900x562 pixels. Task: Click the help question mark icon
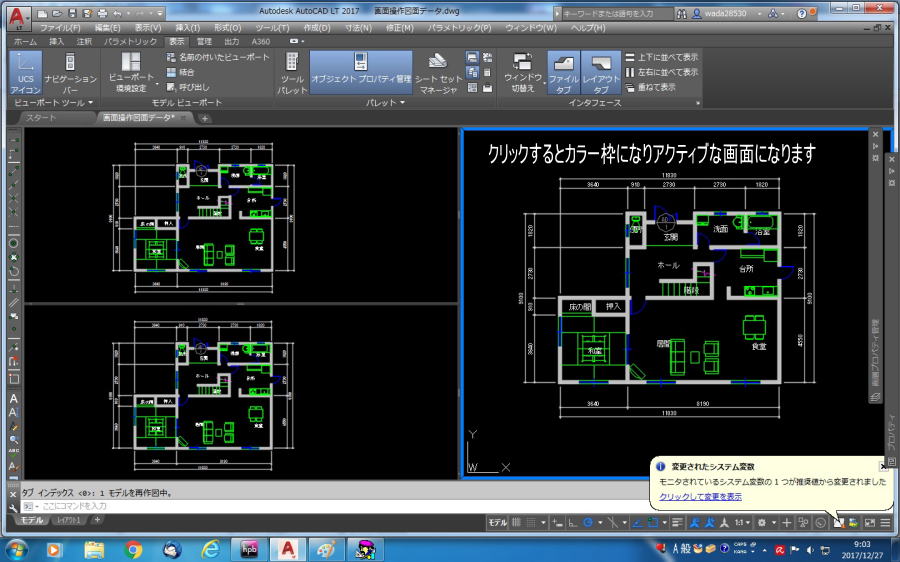pos(802,14)
